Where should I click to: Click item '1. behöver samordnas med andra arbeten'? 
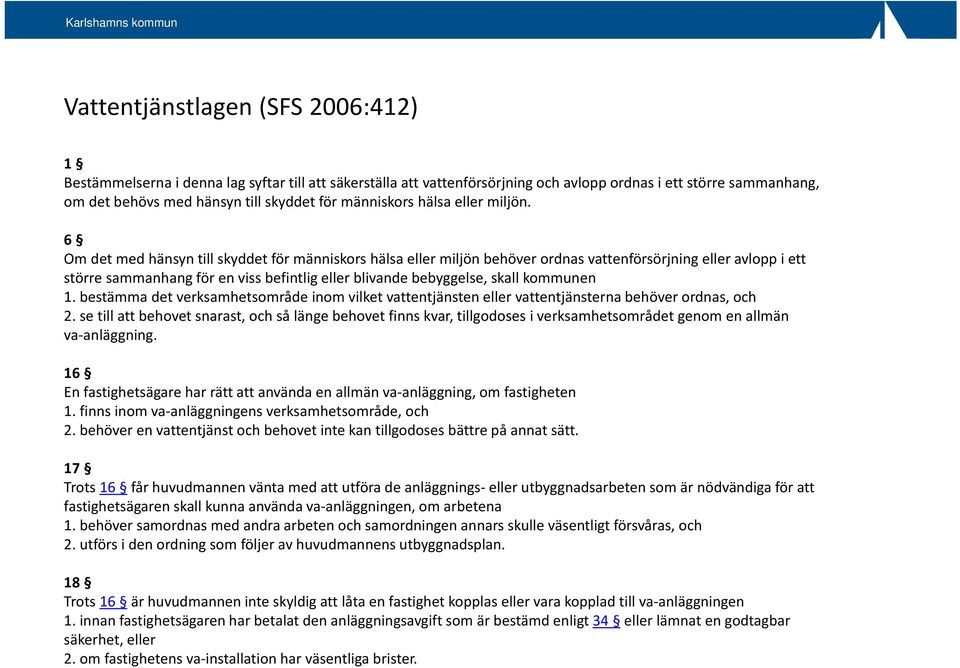tap(383, 525)
